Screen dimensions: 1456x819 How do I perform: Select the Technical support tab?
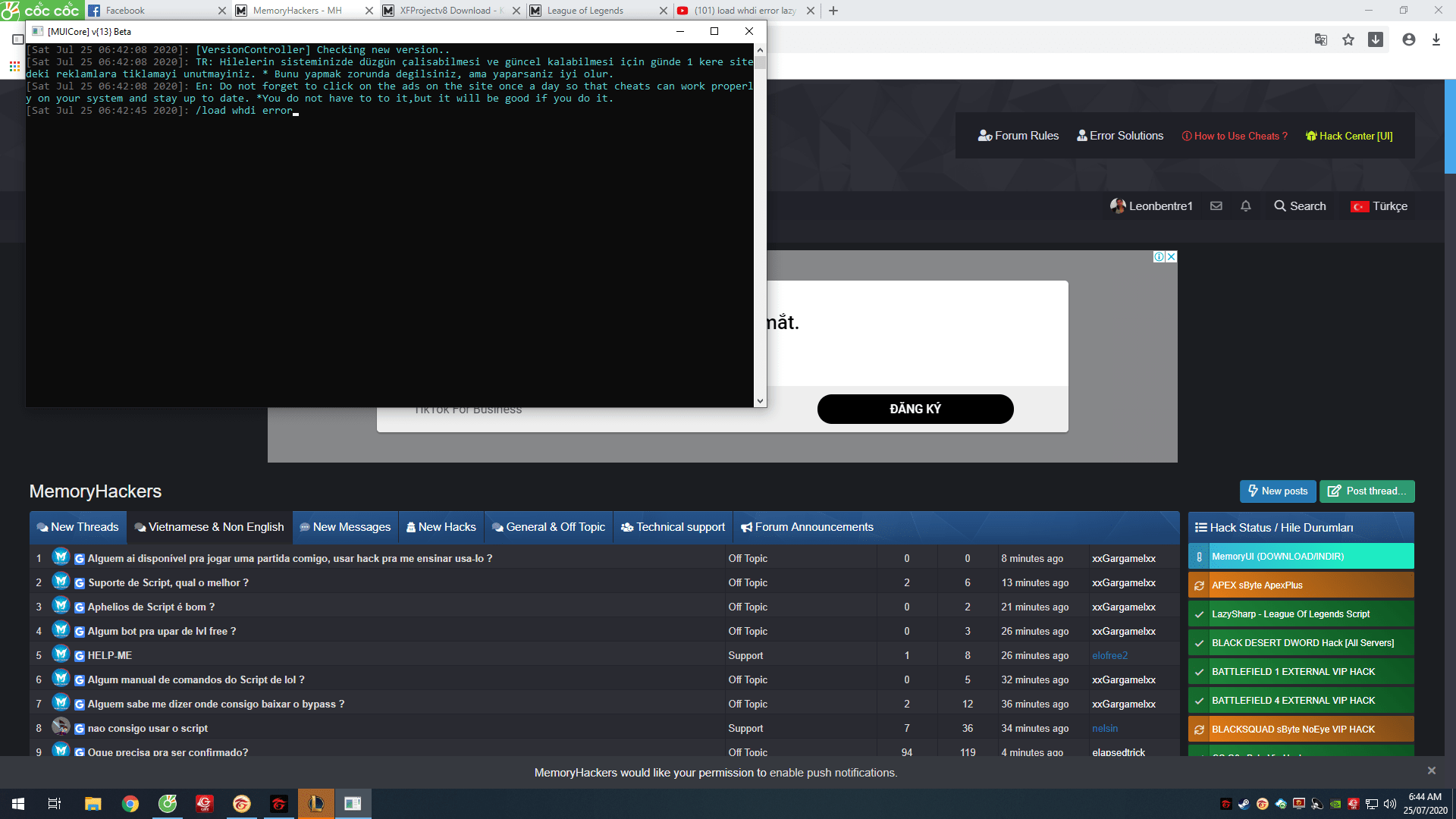(x=673, y=527)
